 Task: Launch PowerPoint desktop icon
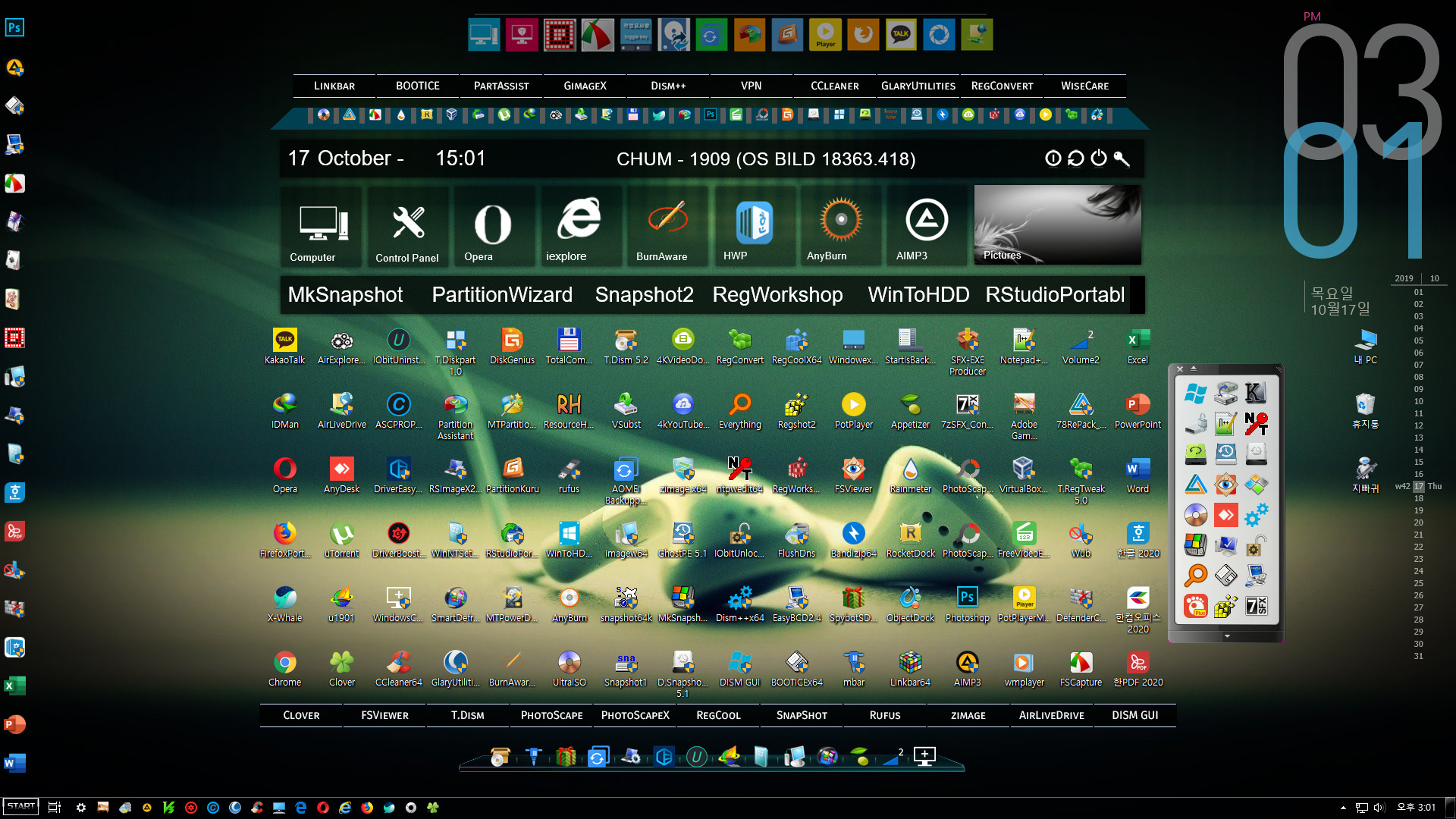(1137, 410)
